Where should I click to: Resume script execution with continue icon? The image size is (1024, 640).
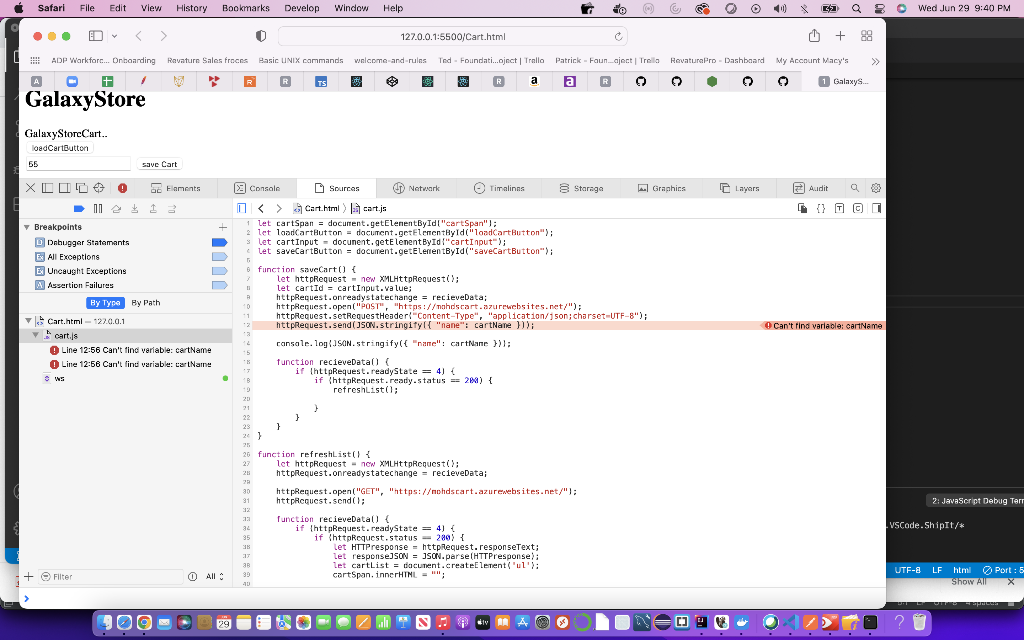[x=80, y=208]
